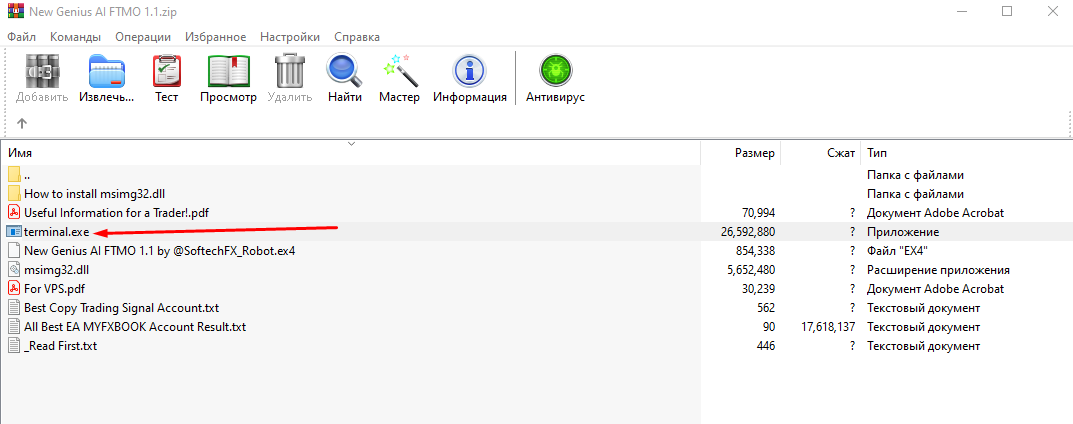Viewport: 1073px width, 424px height.
Task: Click the Добавить toolbar icon
Action: pyautogui.click(x=42, y=70)
